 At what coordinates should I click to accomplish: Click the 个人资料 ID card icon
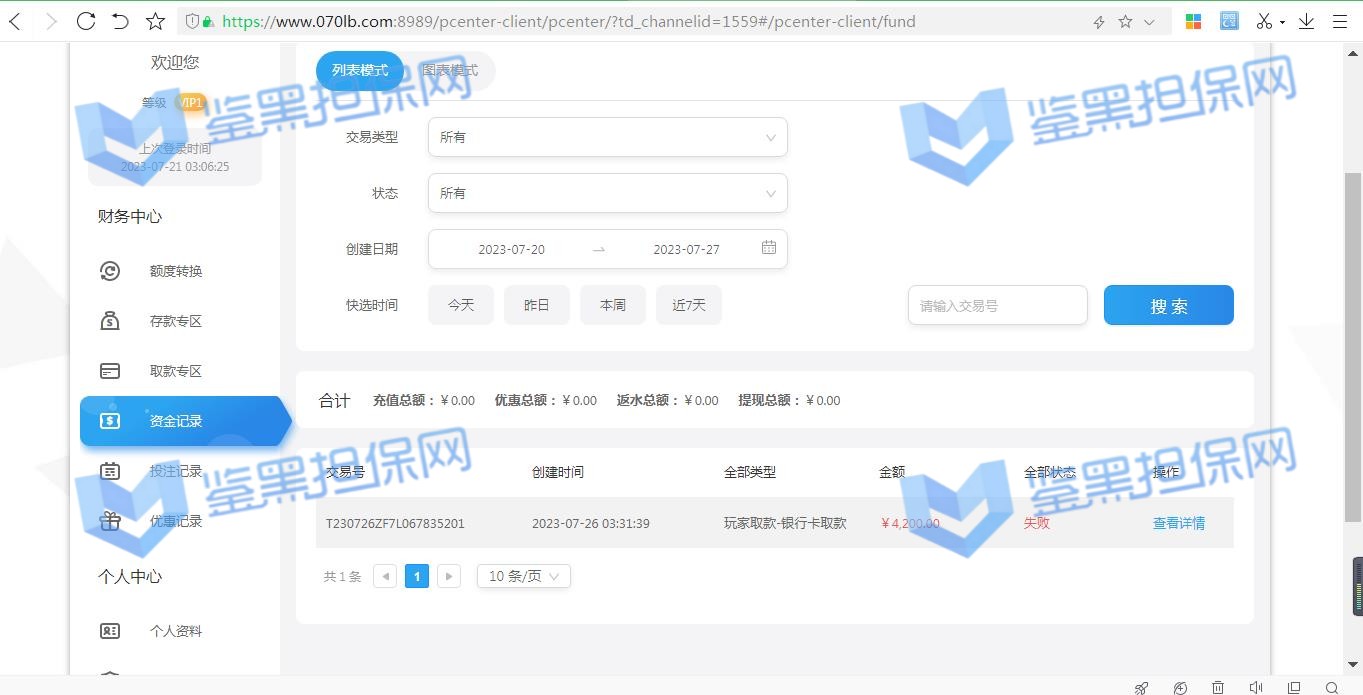pos(110,631)
